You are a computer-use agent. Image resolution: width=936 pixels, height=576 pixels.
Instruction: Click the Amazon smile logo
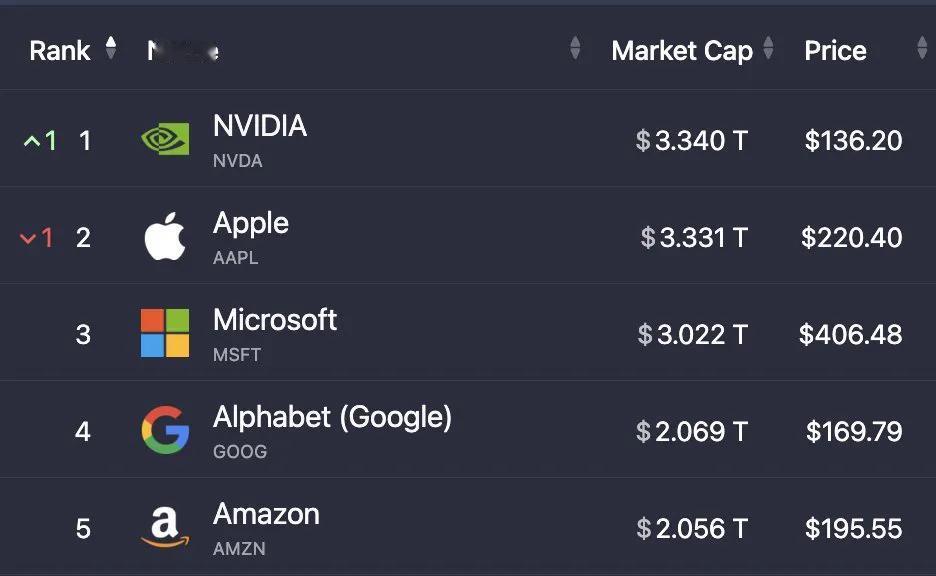[x=165, y=527]
